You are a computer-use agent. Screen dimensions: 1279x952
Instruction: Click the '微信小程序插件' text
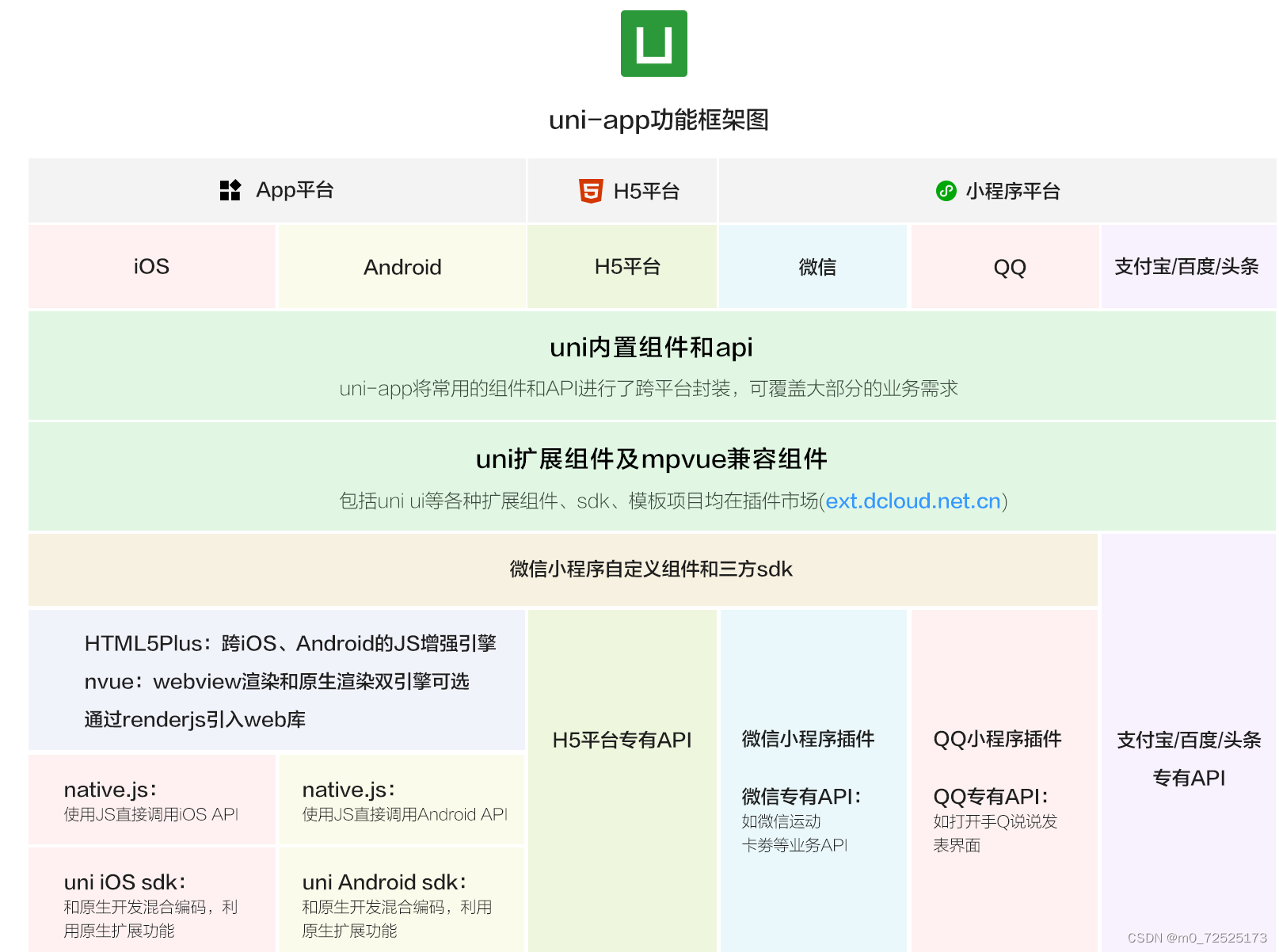tap(808, 739)
